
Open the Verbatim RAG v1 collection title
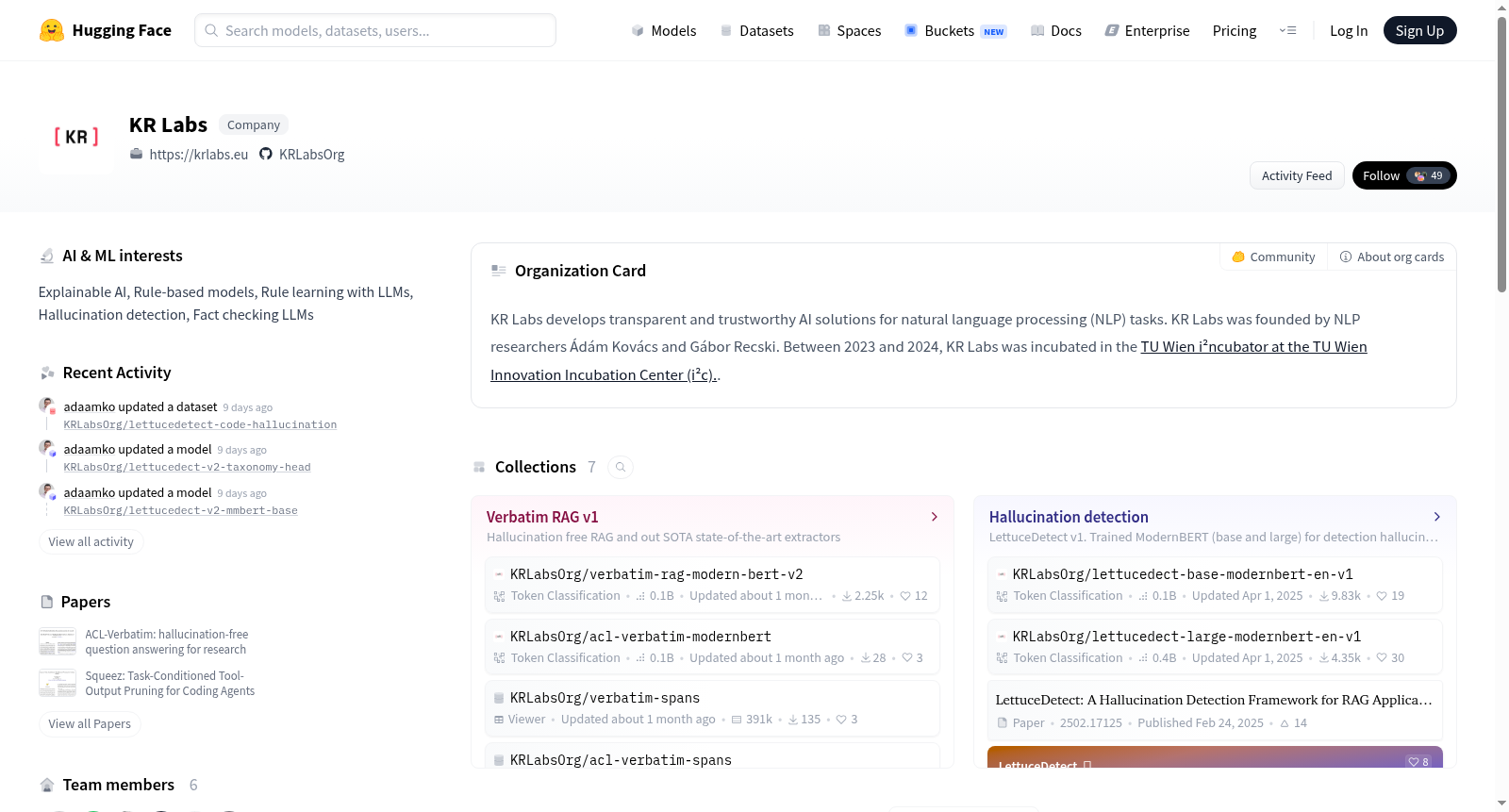click(x=542, y=517)
